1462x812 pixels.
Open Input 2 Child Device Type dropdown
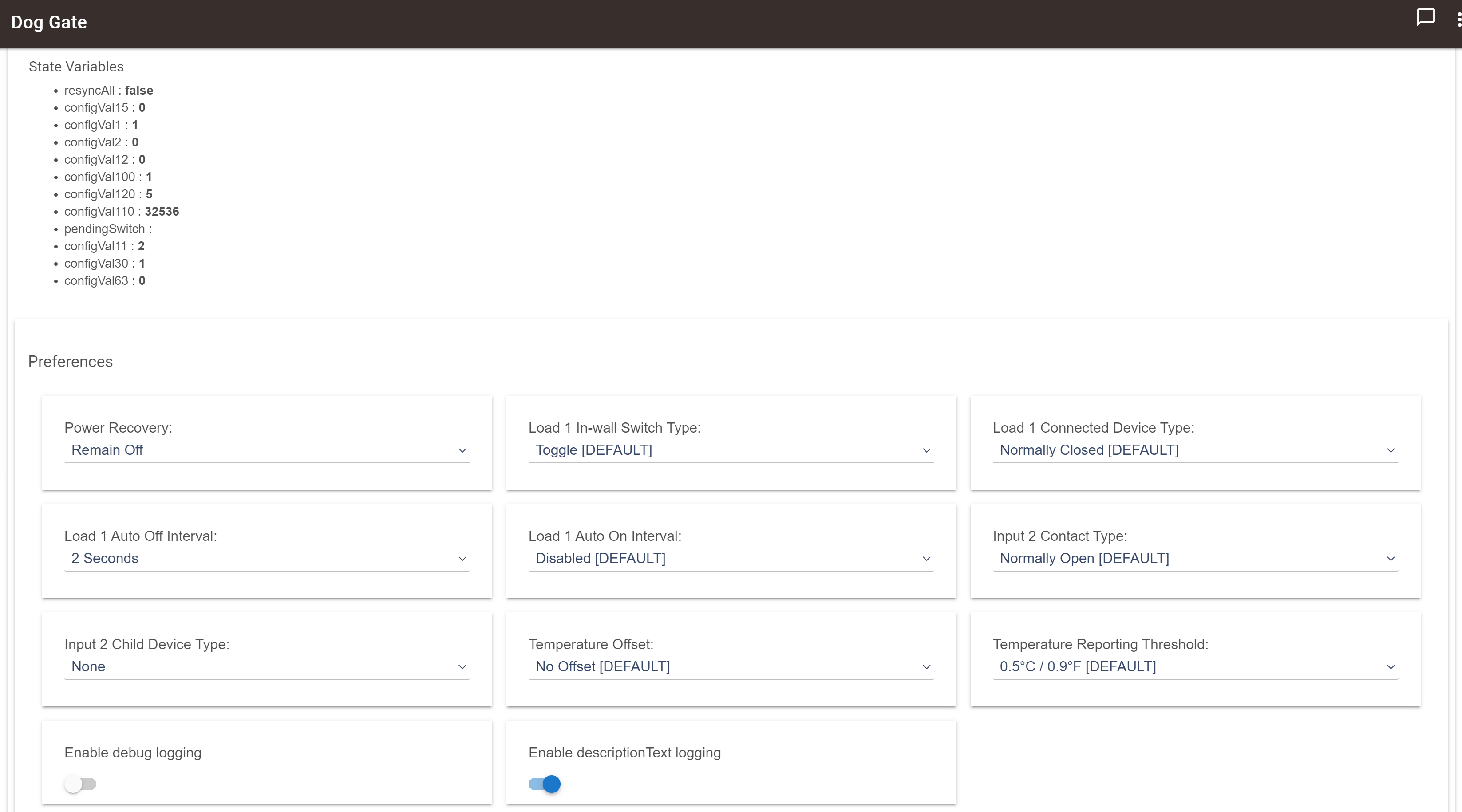267,667
